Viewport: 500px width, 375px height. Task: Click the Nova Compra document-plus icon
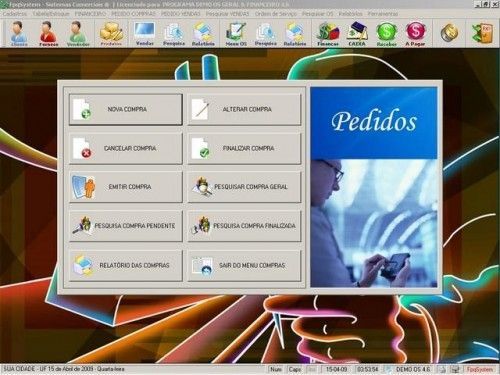[82, 109]
